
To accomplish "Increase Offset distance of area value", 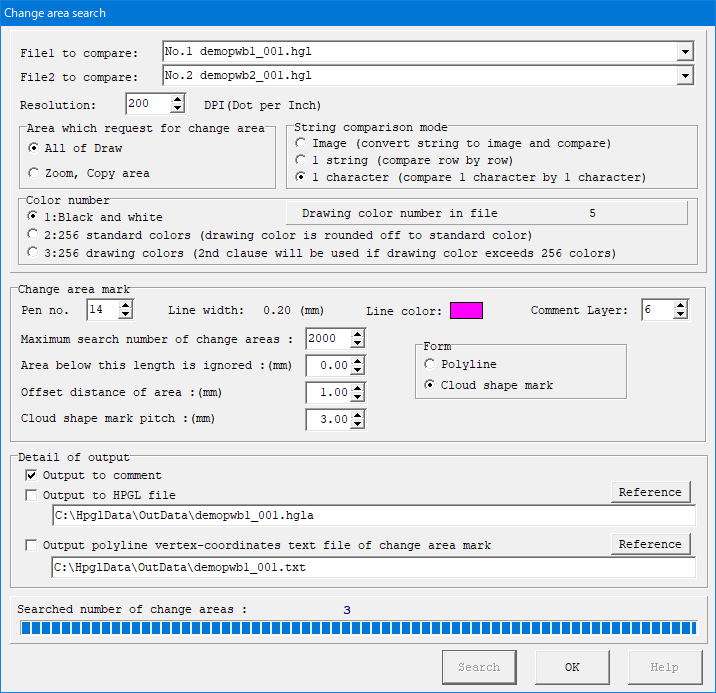I will click(x=358, y=388).
